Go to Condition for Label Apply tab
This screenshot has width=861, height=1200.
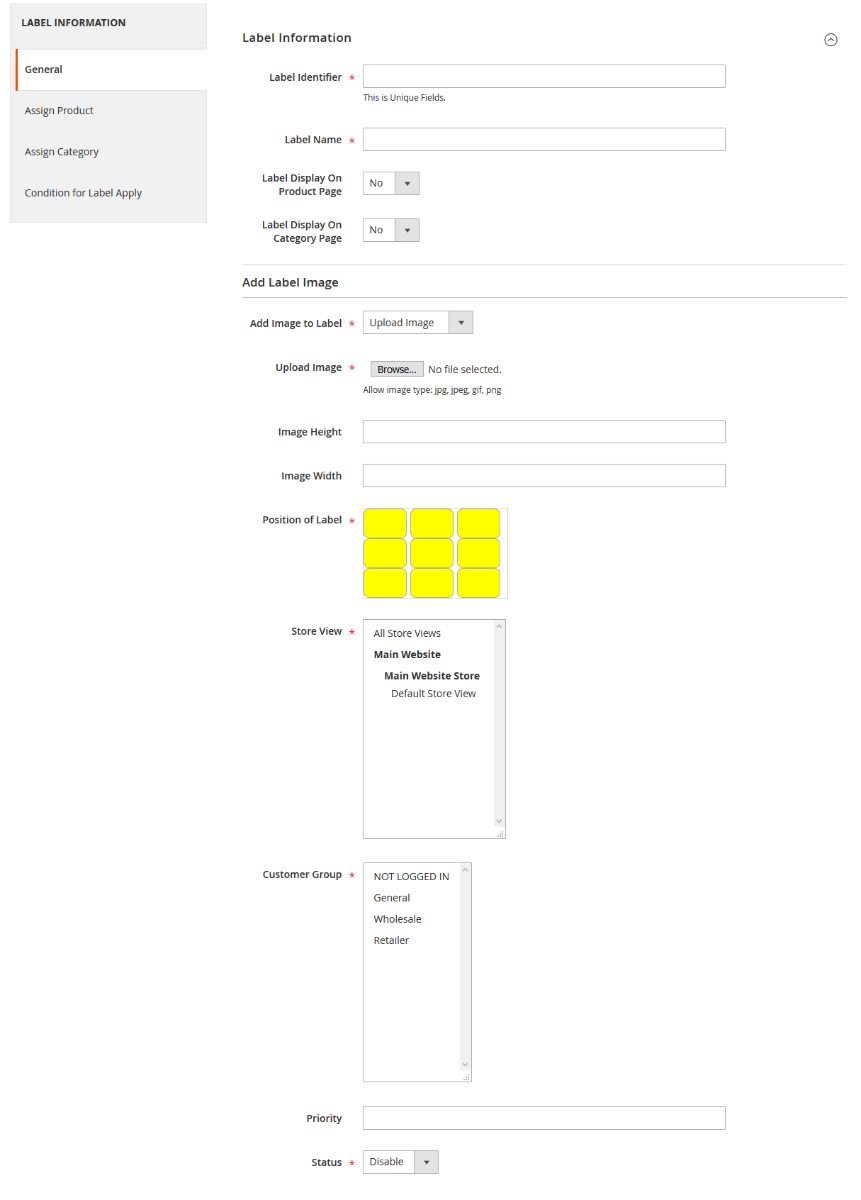[x=83, y=193]
